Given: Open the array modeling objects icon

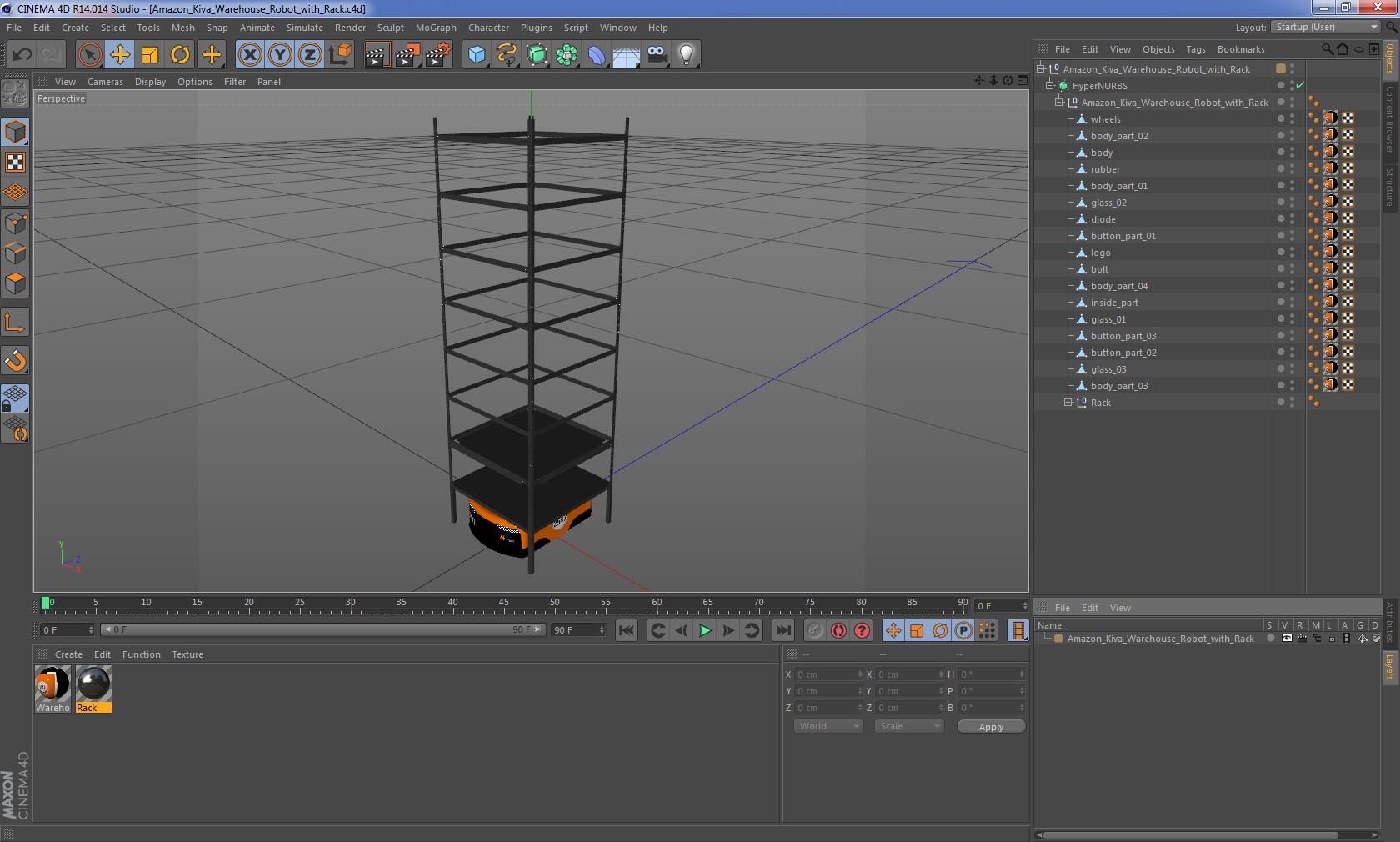Looking at the screenshot, I should click(567, 55).
